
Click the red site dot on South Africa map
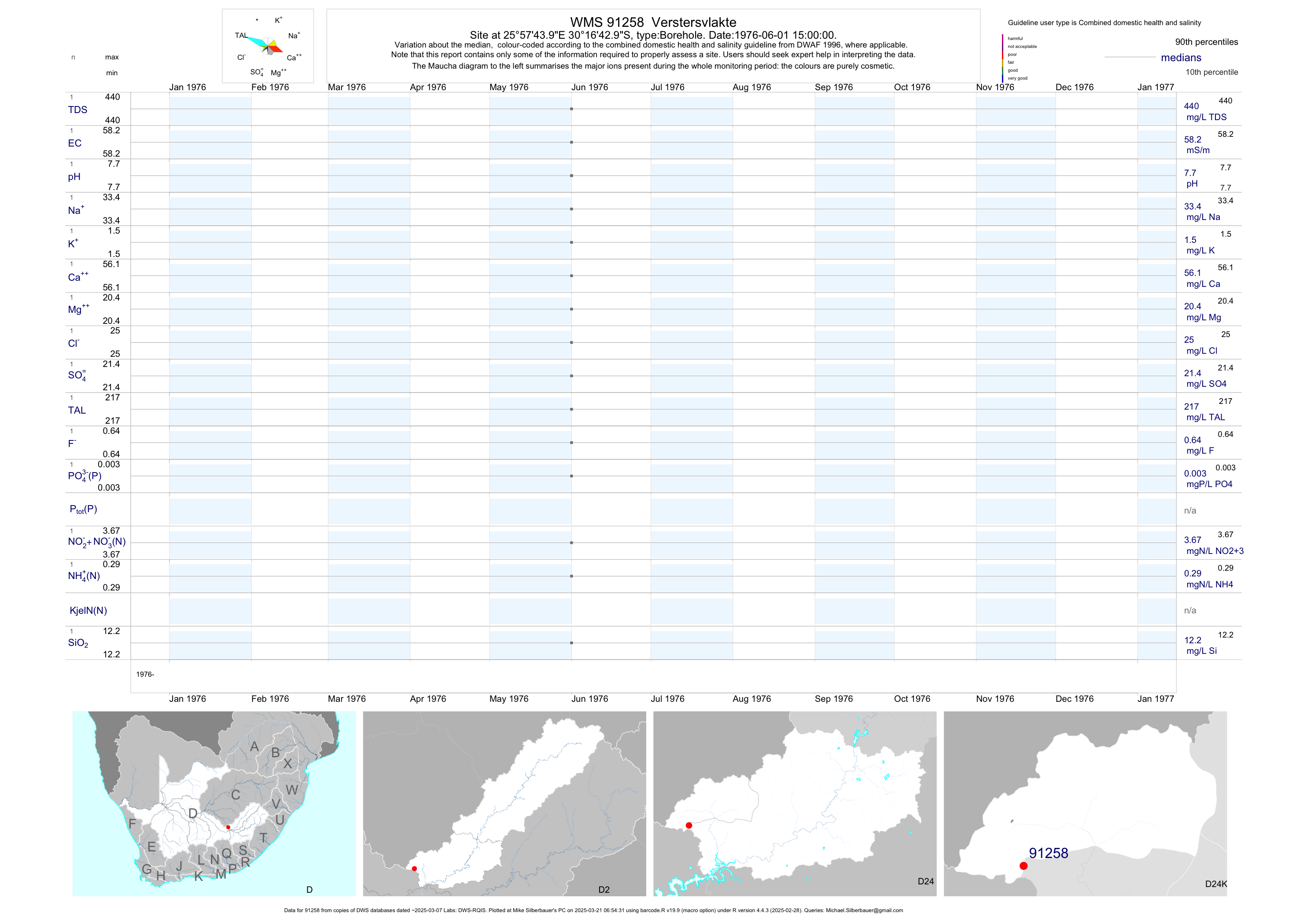tap(228, 827)
